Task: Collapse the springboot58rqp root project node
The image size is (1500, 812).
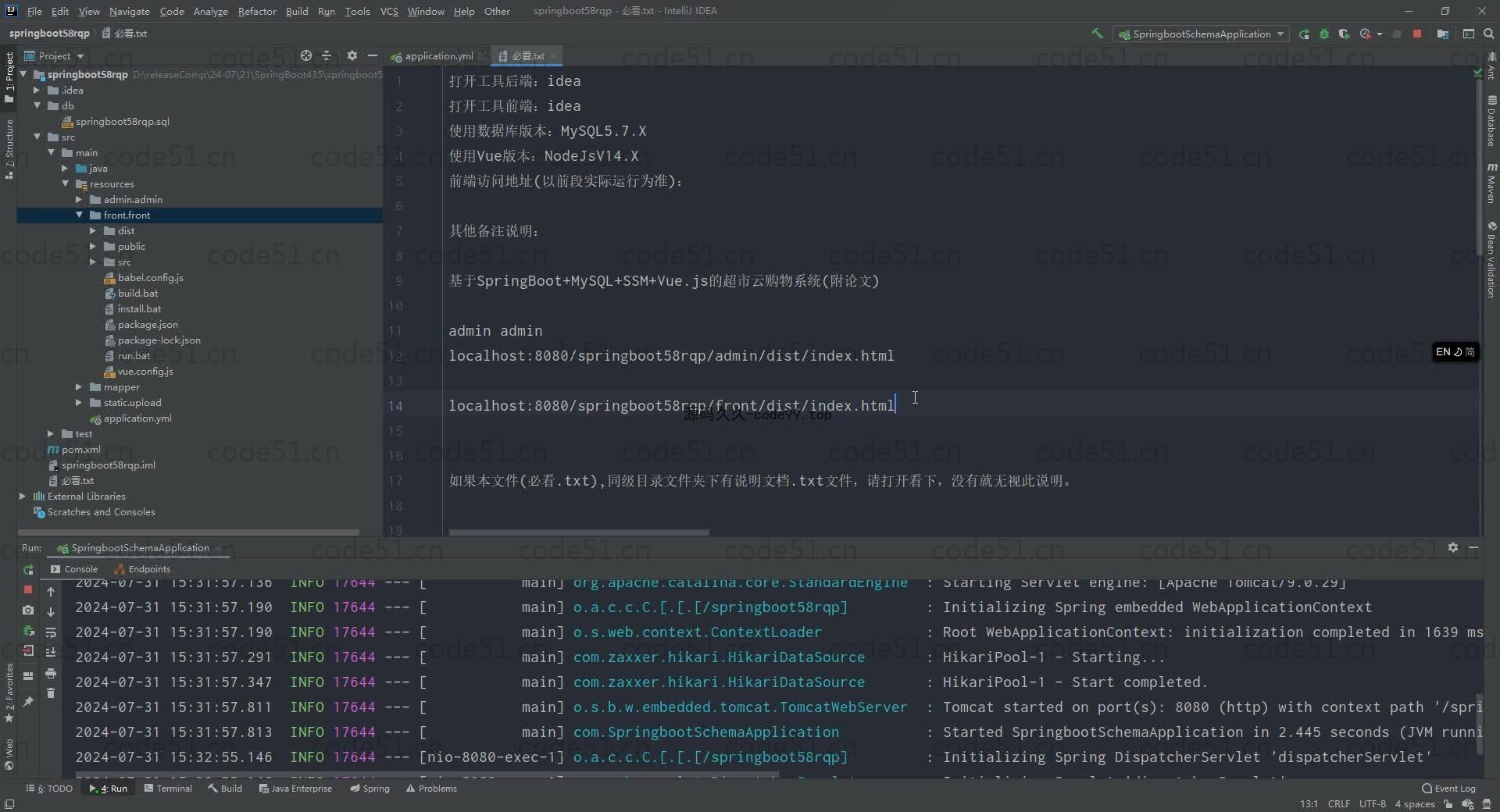Action: 23,74
